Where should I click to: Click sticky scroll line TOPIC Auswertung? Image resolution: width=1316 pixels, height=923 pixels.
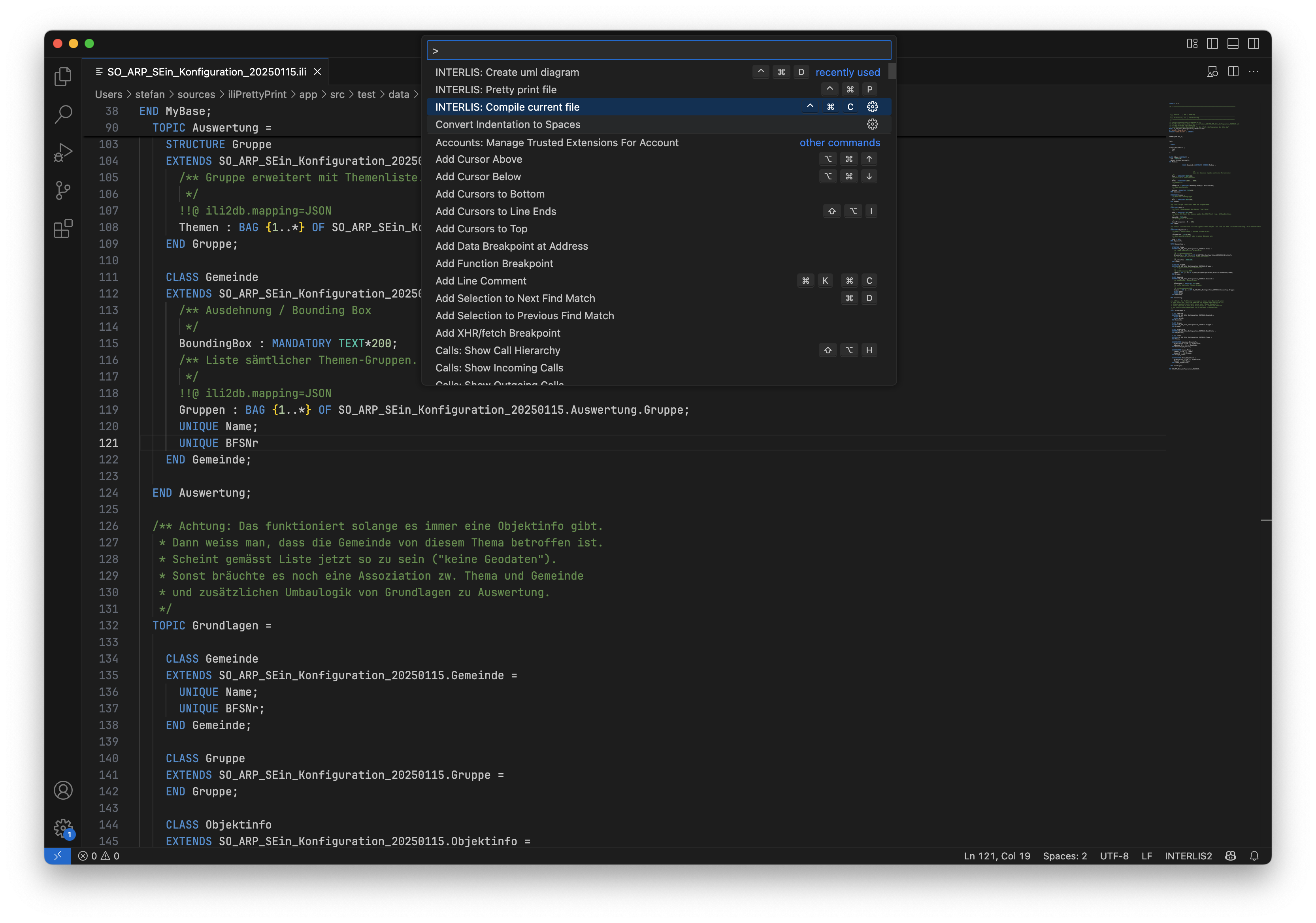[212, 128]
